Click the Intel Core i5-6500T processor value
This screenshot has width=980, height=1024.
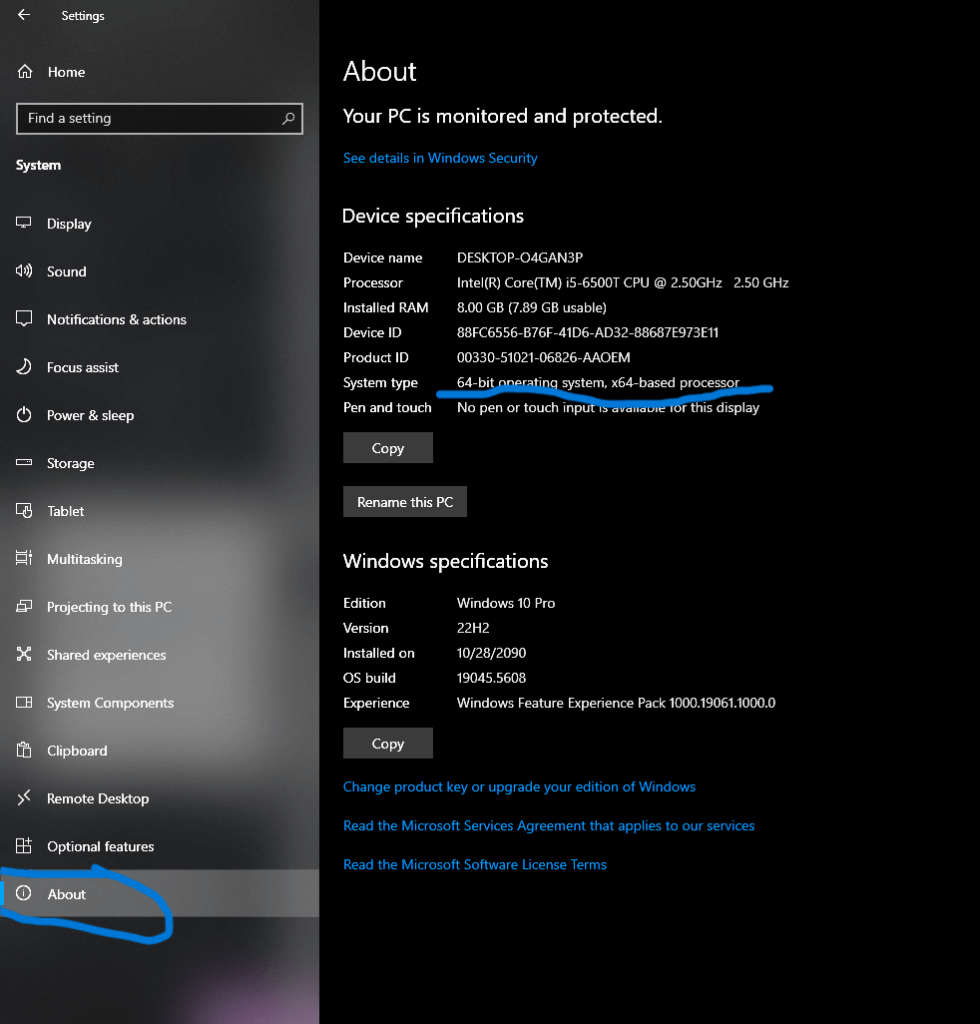pyautogui.click(x=622, y=282)
